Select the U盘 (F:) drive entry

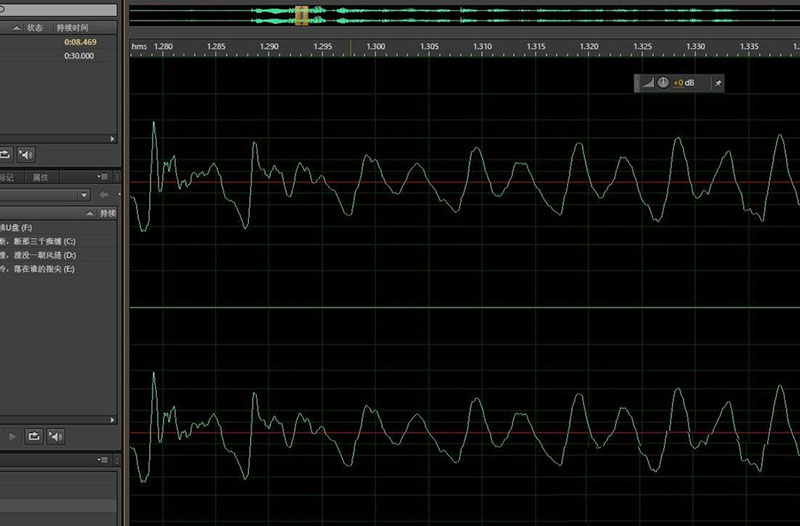click(20, 229)
